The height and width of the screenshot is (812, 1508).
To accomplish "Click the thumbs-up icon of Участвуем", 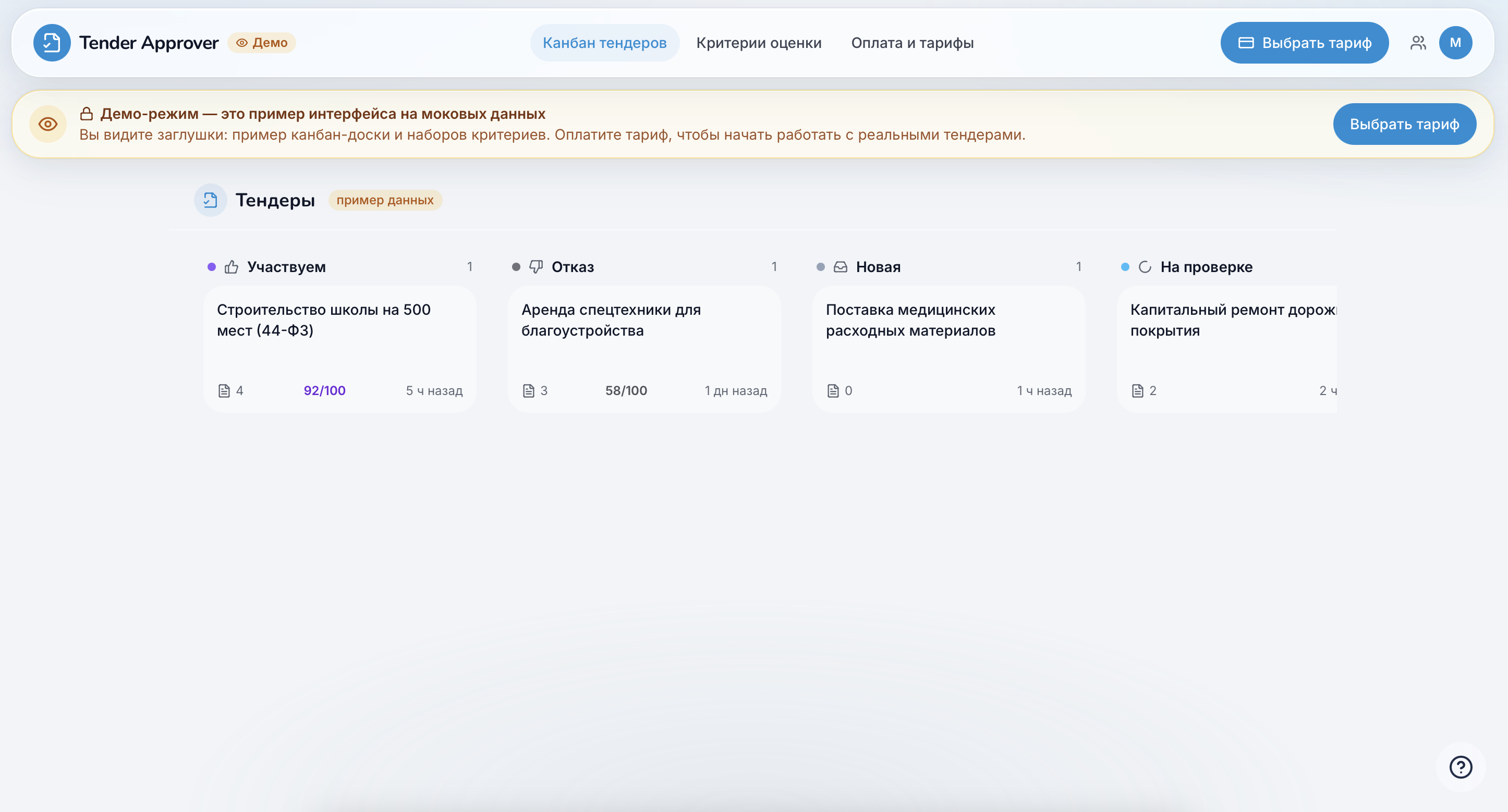I will point(231,267).
